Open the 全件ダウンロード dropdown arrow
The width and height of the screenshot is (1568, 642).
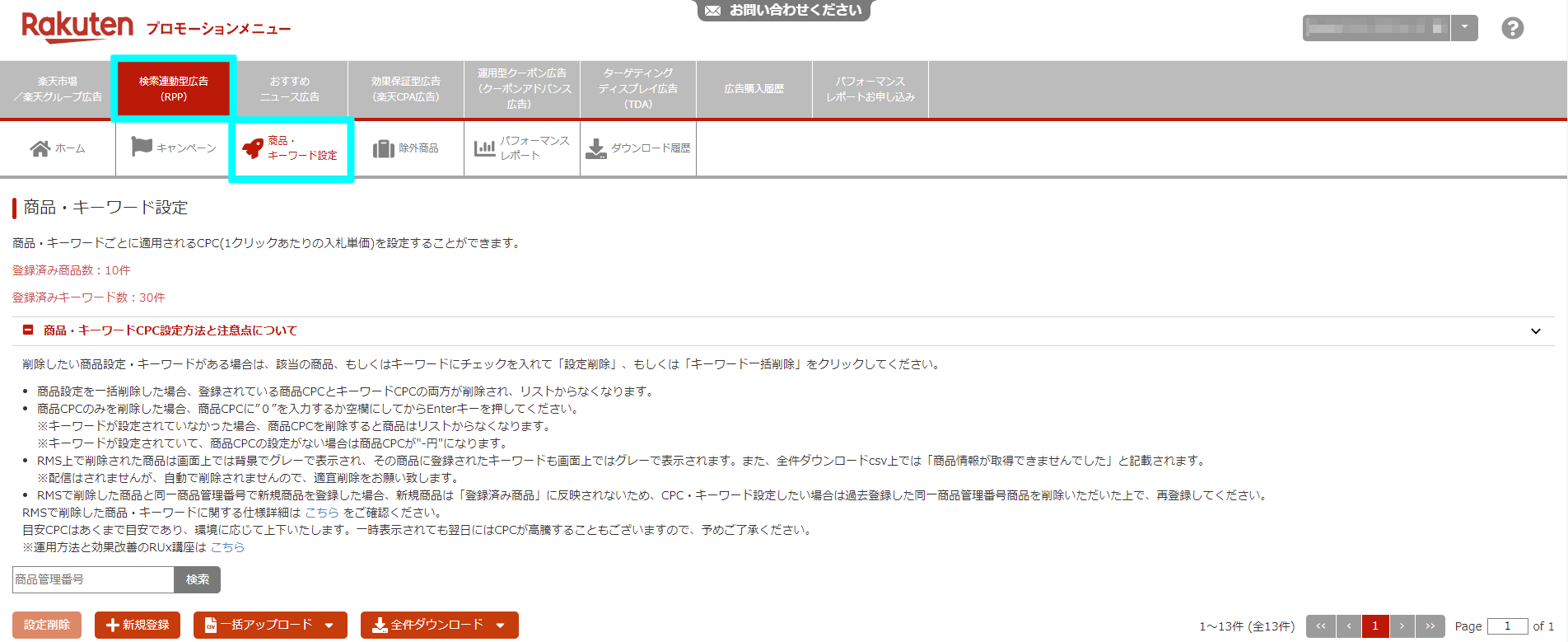tap(501, 626)
